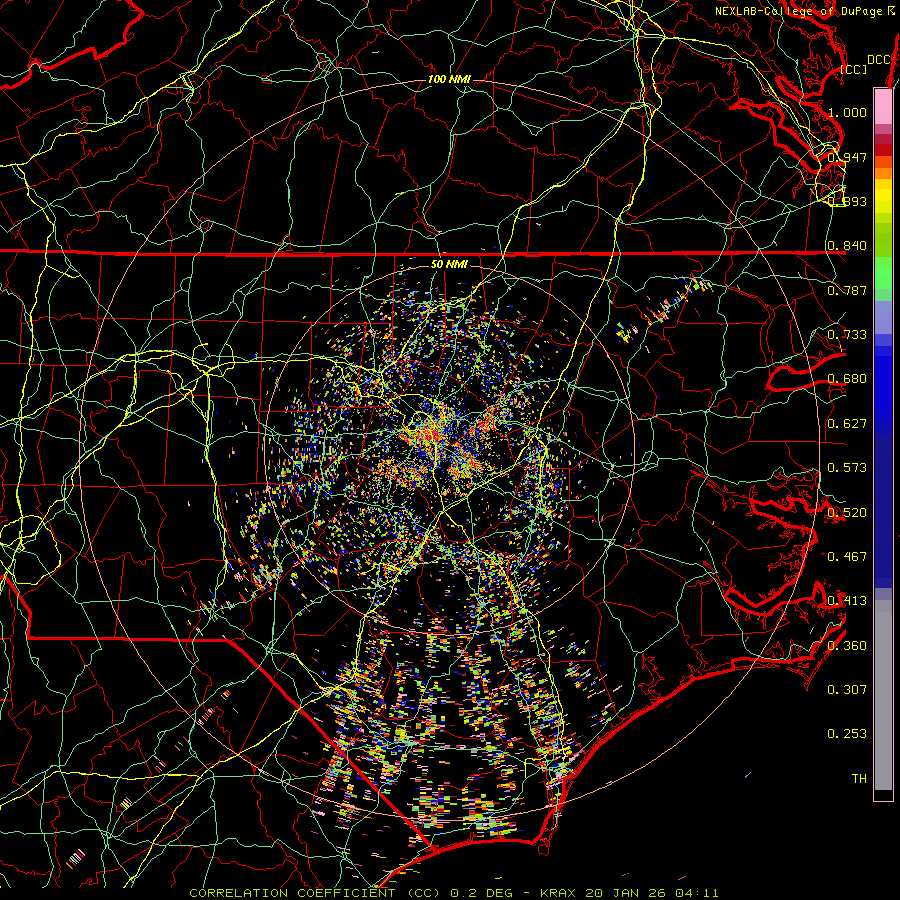The image size is (900, 900).
Task: Click the 0.893 color scale value
Action: tap(847, 201)
